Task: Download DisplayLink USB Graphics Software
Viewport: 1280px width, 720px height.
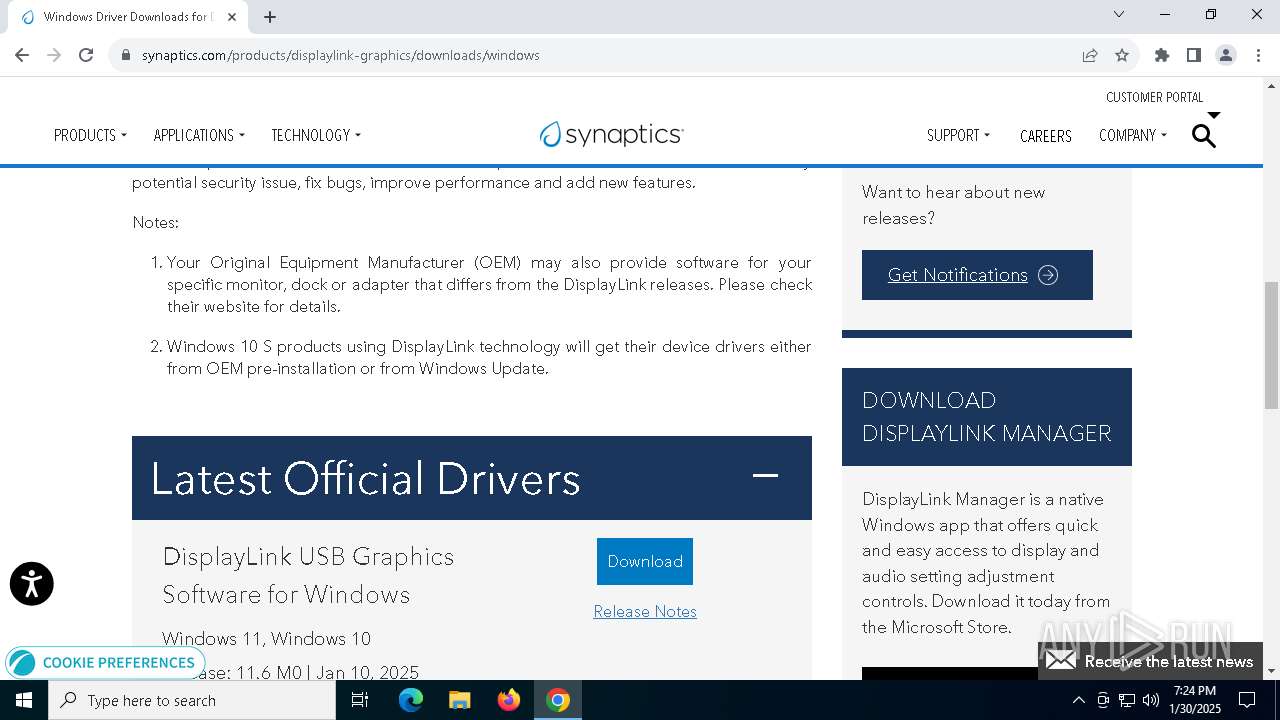Action: 645,561
